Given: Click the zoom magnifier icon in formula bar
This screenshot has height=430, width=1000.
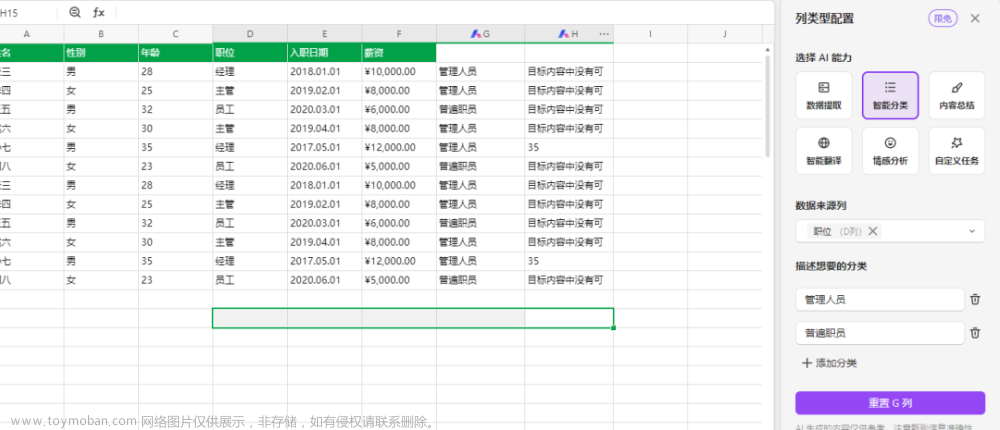Looking at the screenshot, I should [x=75, y=12].
